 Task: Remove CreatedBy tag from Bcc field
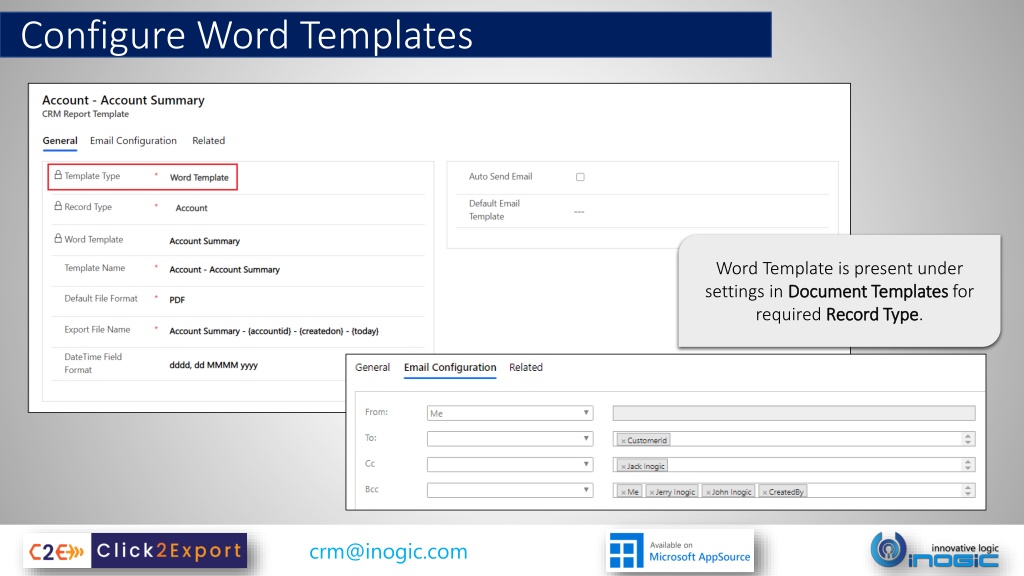pyautogui.click(x=765, y=492)
